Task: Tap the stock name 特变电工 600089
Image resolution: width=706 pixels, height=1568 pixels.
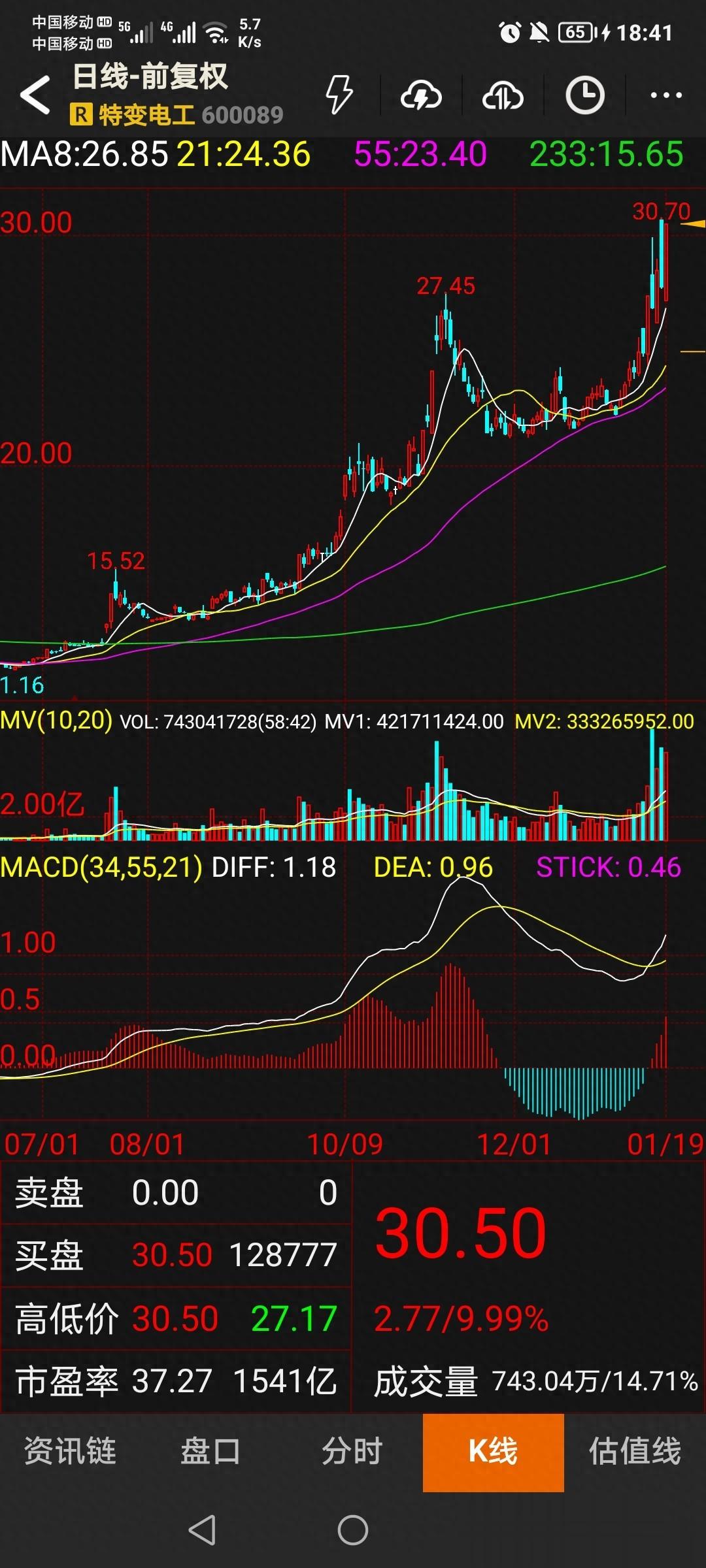Action: pyautogui.click(x=191, y=116)
